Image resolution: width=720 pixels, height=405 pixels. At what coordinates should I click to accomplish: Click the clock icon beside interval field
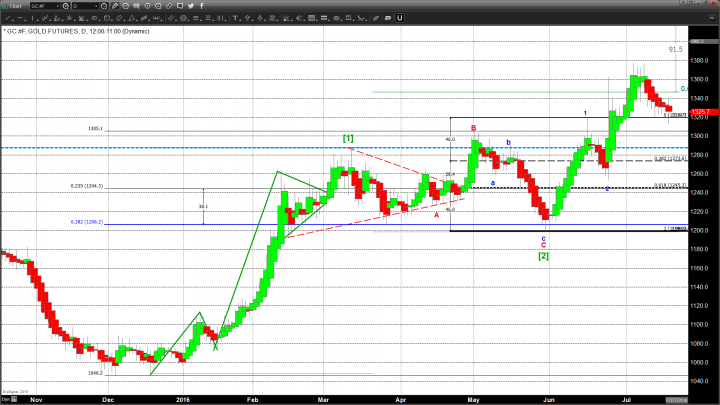[104, 7]
